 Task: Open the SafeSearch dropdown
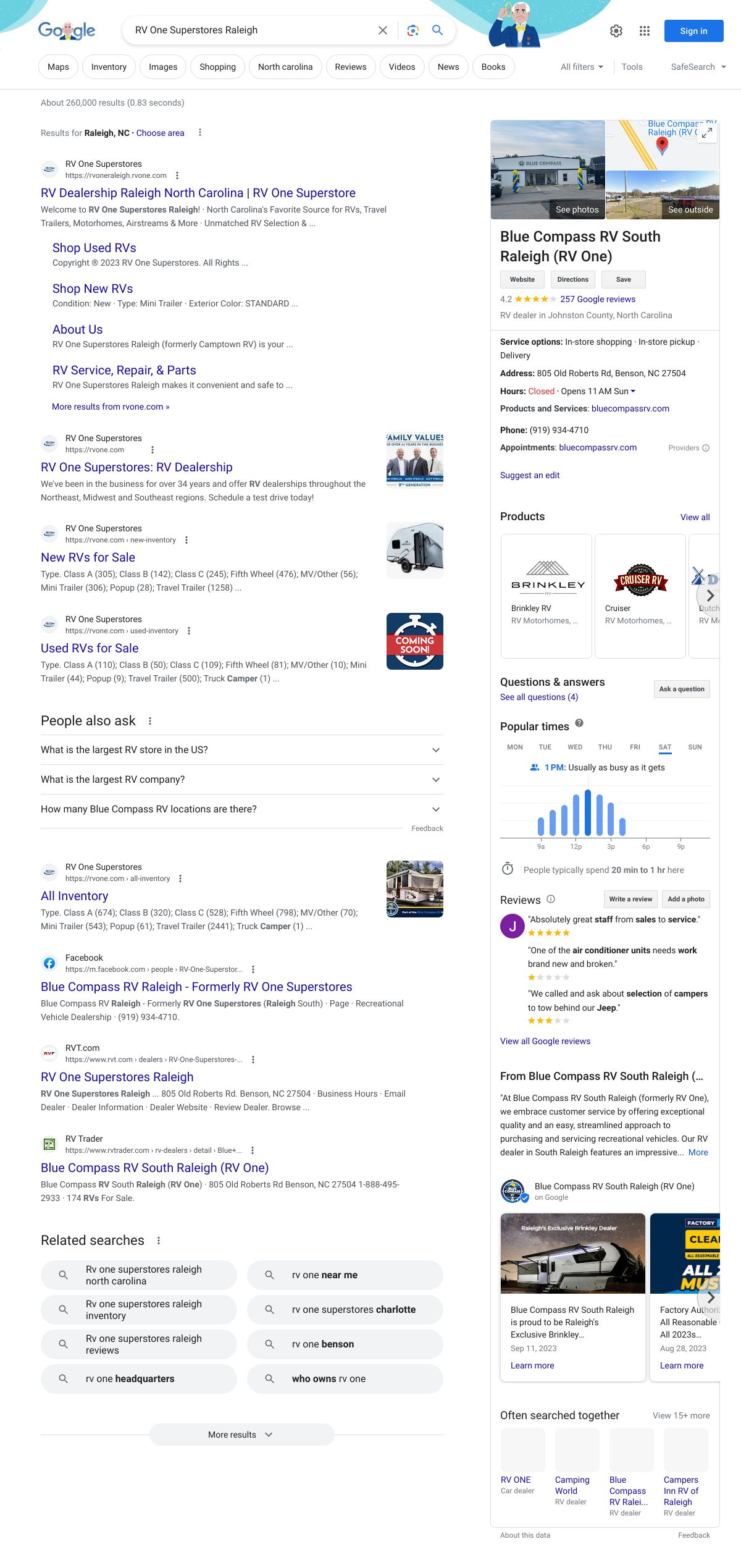click(698, 67)
